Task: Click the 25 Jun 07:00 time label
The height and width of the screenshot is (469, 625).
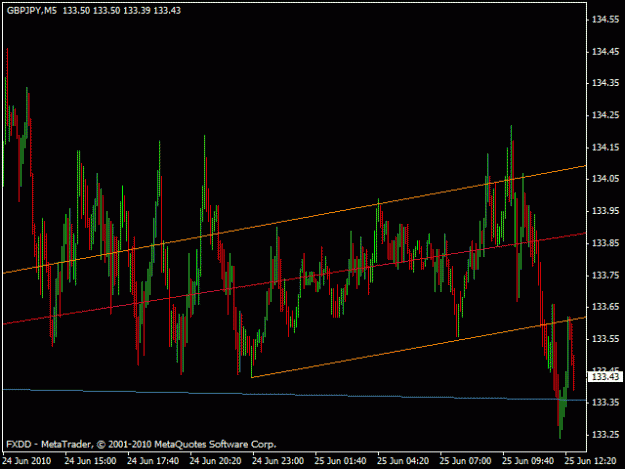Action: tap(465, 461)
